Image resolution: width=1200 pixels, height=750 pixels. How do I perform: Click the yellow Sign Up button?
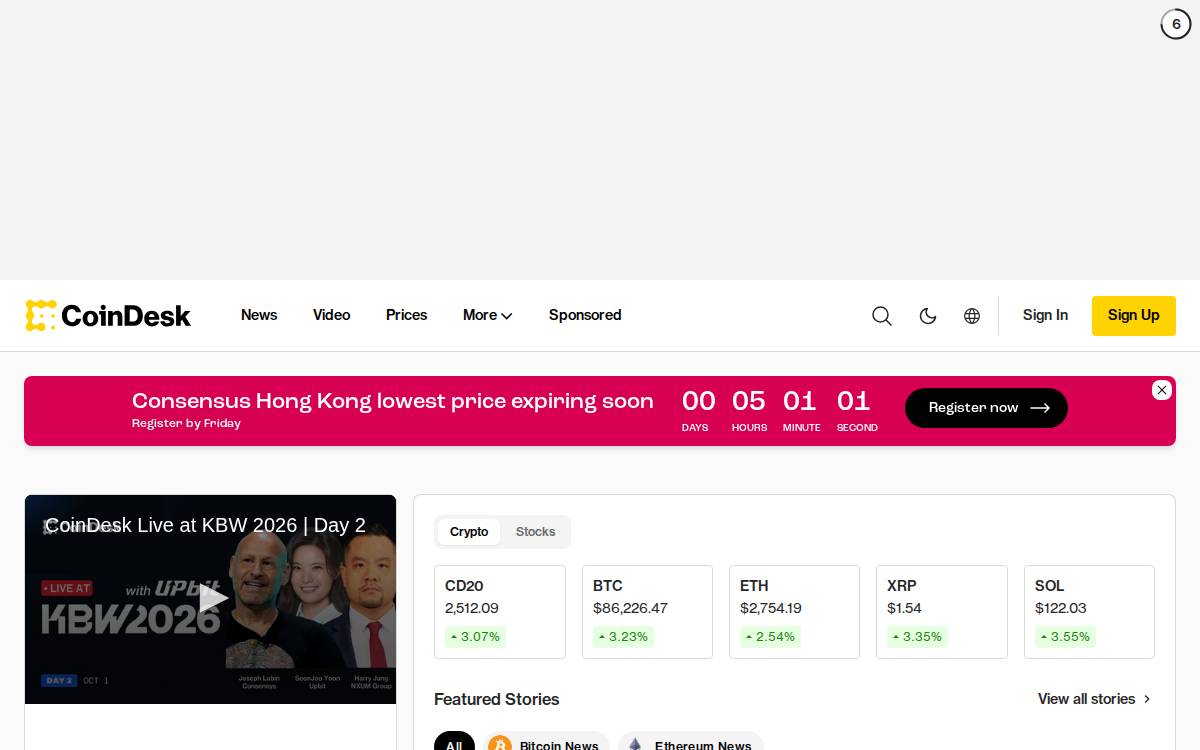coord(1134,316)
